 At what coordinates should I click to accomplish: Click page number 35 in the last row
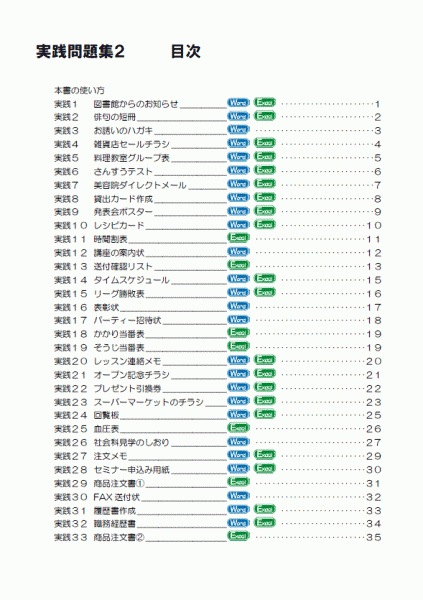374,537
